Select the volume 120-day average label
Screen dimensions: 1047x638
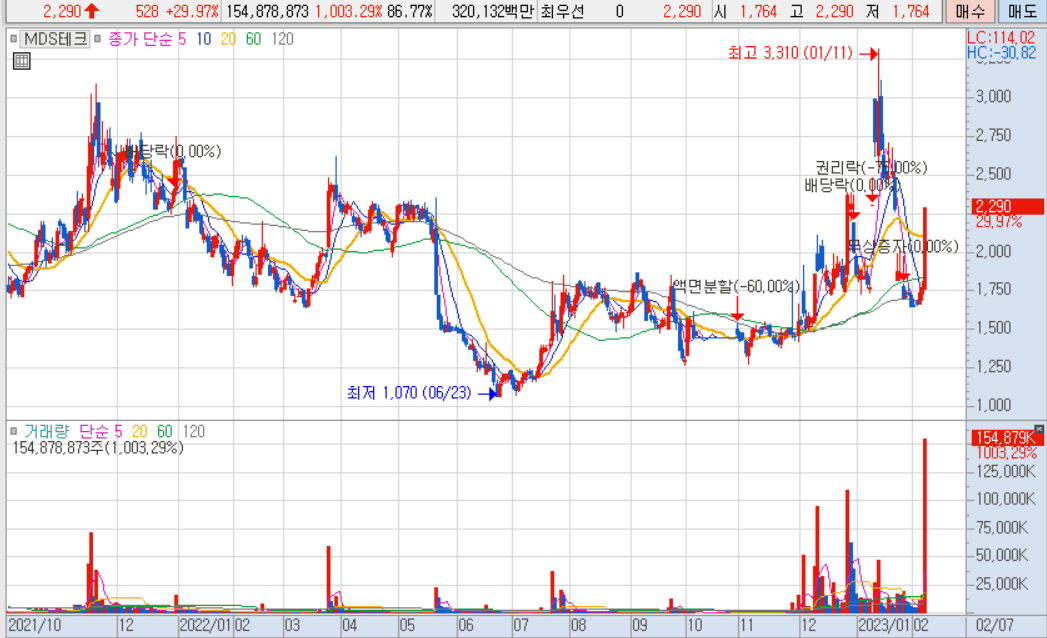click(x=194, y=432)
